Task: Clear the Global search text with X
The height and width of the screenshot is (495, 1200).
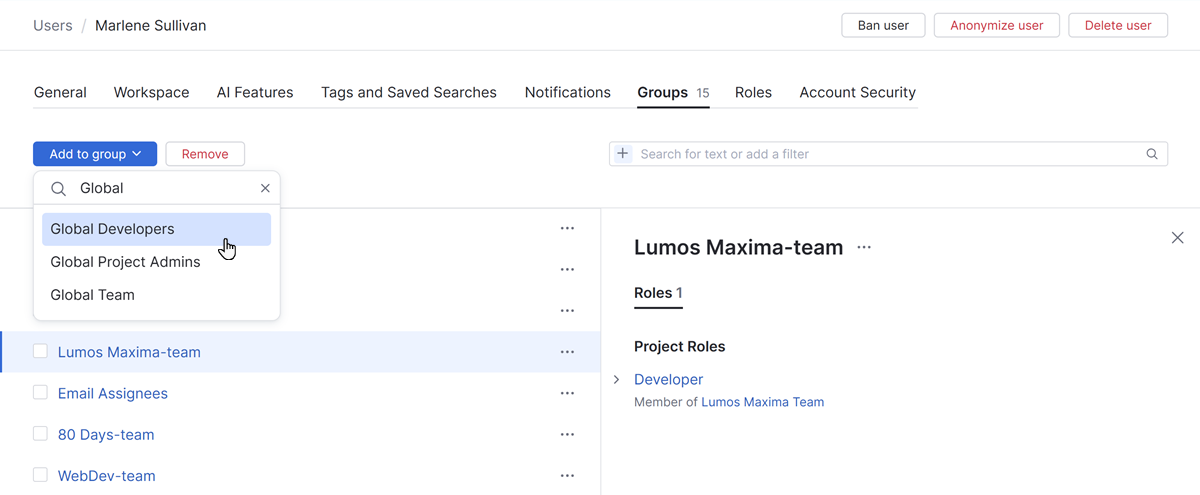Action: pos(265,188)
